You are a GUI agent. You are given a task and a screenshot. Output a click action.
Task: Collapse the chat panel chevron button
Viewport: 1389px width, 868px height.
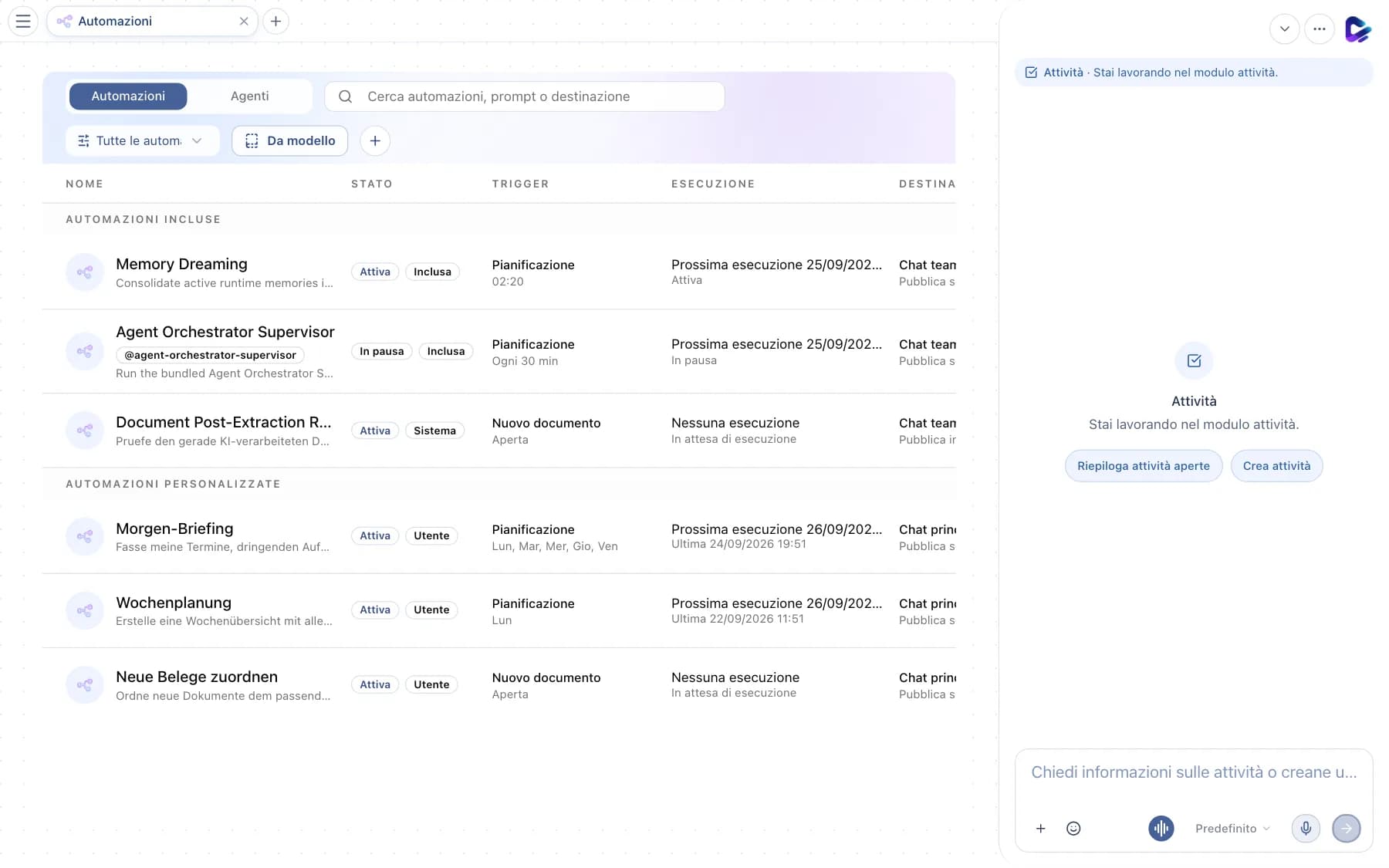[x=1284, y=29]
